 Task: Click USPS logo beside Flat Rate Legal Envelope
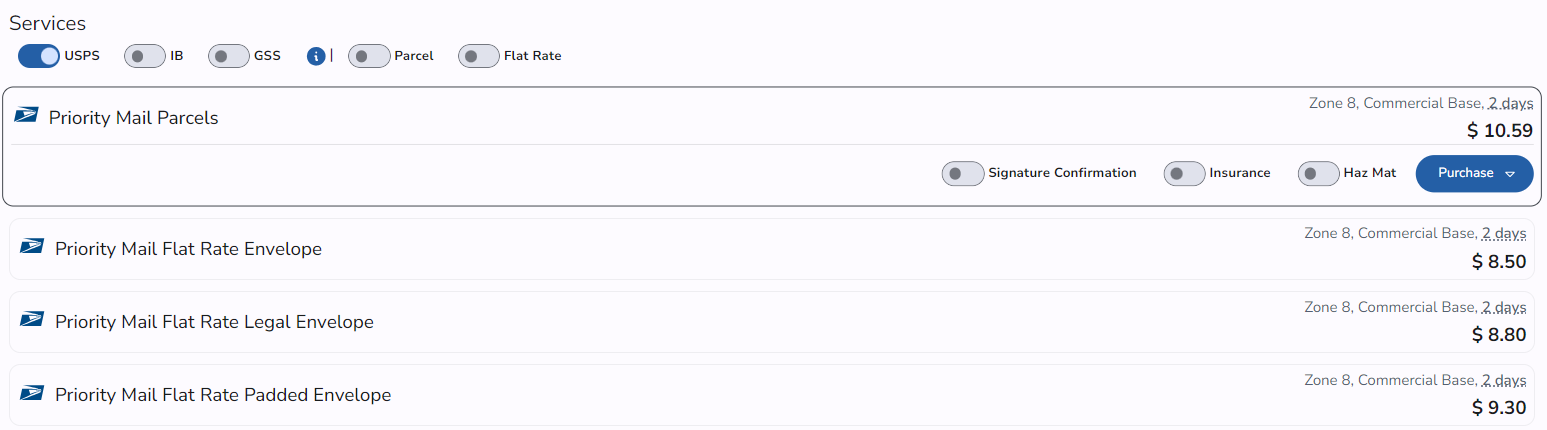pyautogui.click(x=32, y=319)
